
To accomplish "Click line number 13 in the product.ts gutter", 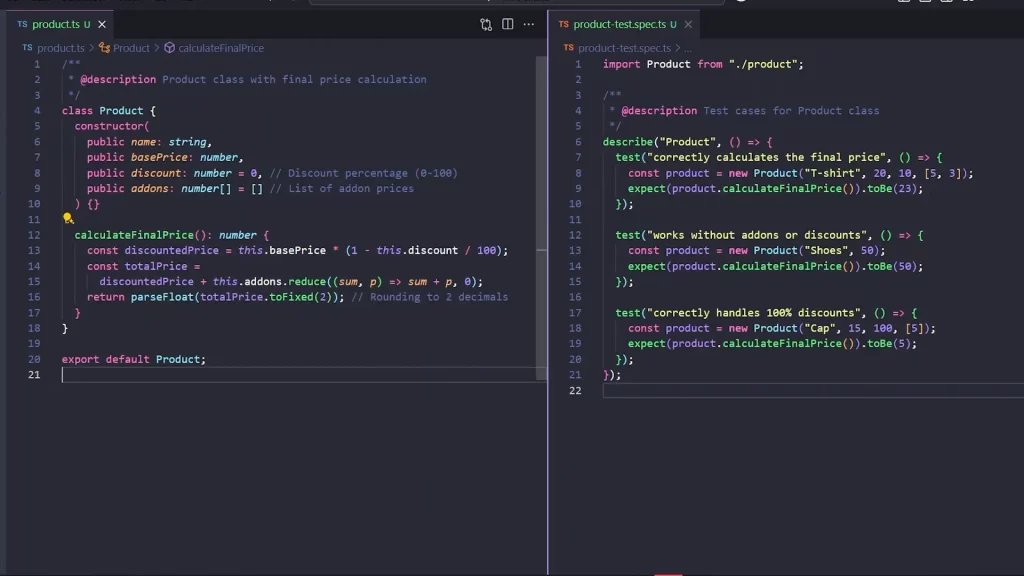I will pos(34,250).
